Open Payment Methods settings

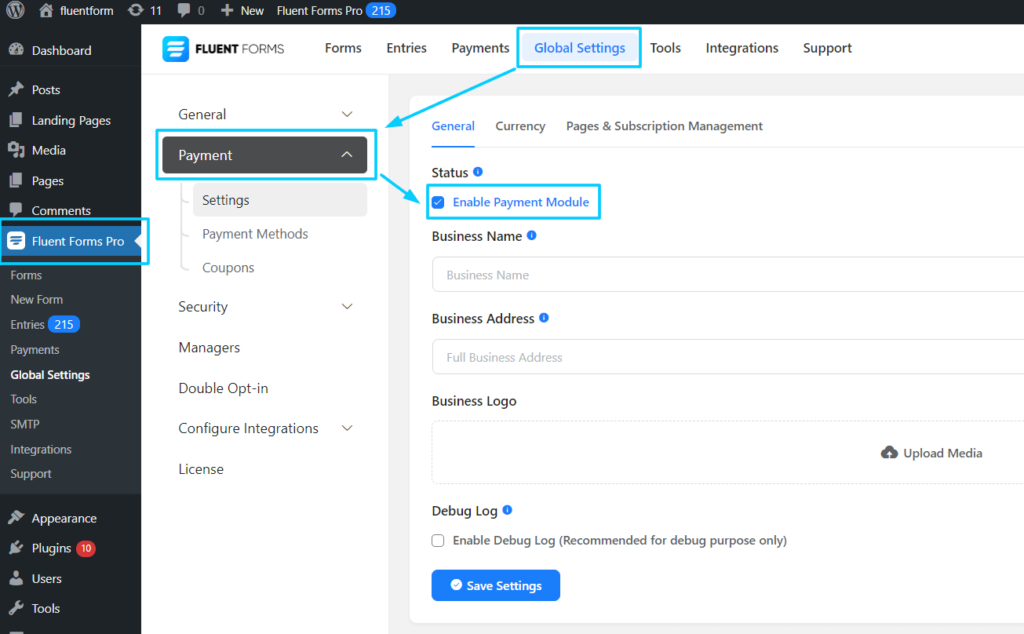pyautogui.click(x=255, y=234)
